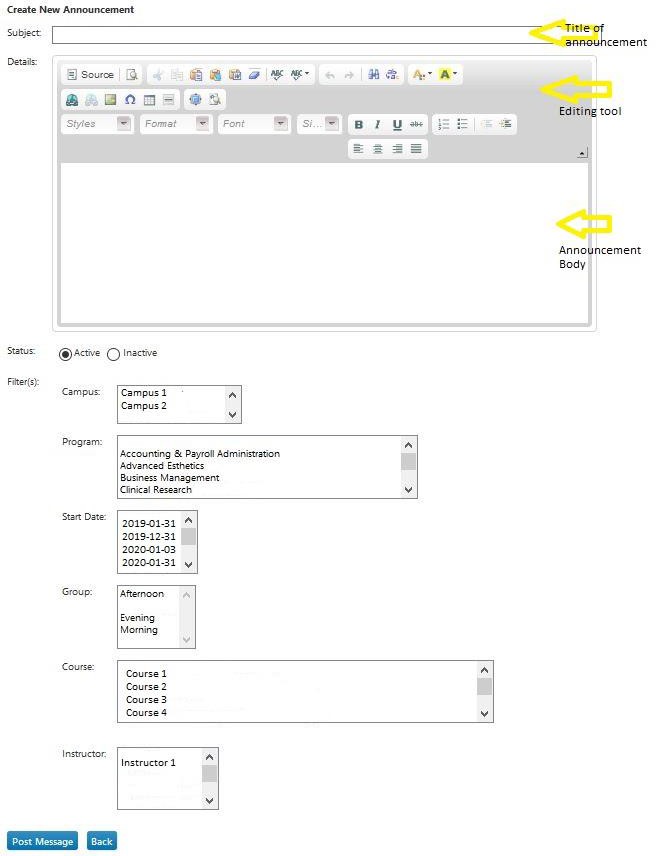Screen dimensions: 656x856
Task: Toggle Italic formatting in the editor
Action: pos(378,125)
